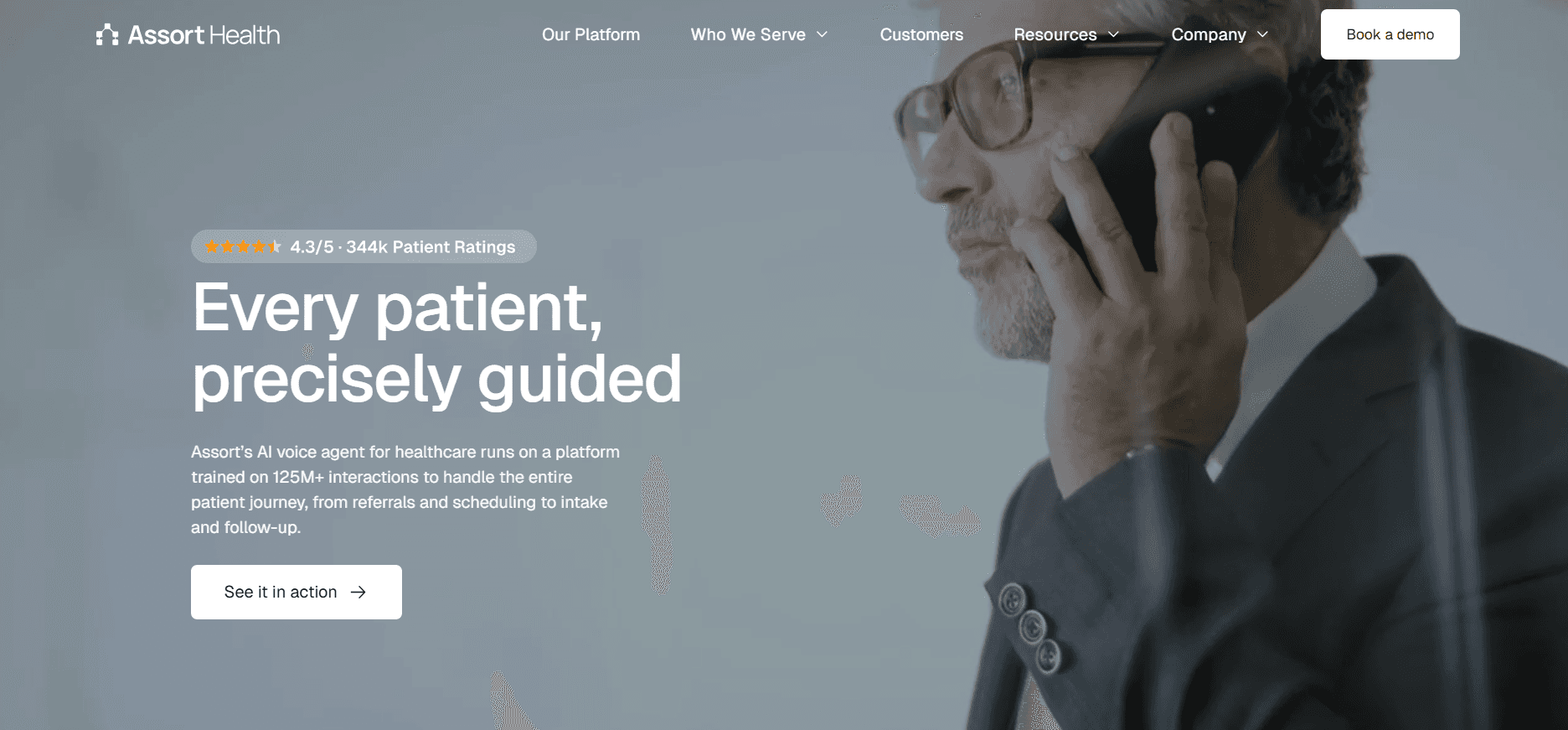Expand the Who We Serve chevron
The height and width of the screenshot is (730, 1568).
(822, 34)
